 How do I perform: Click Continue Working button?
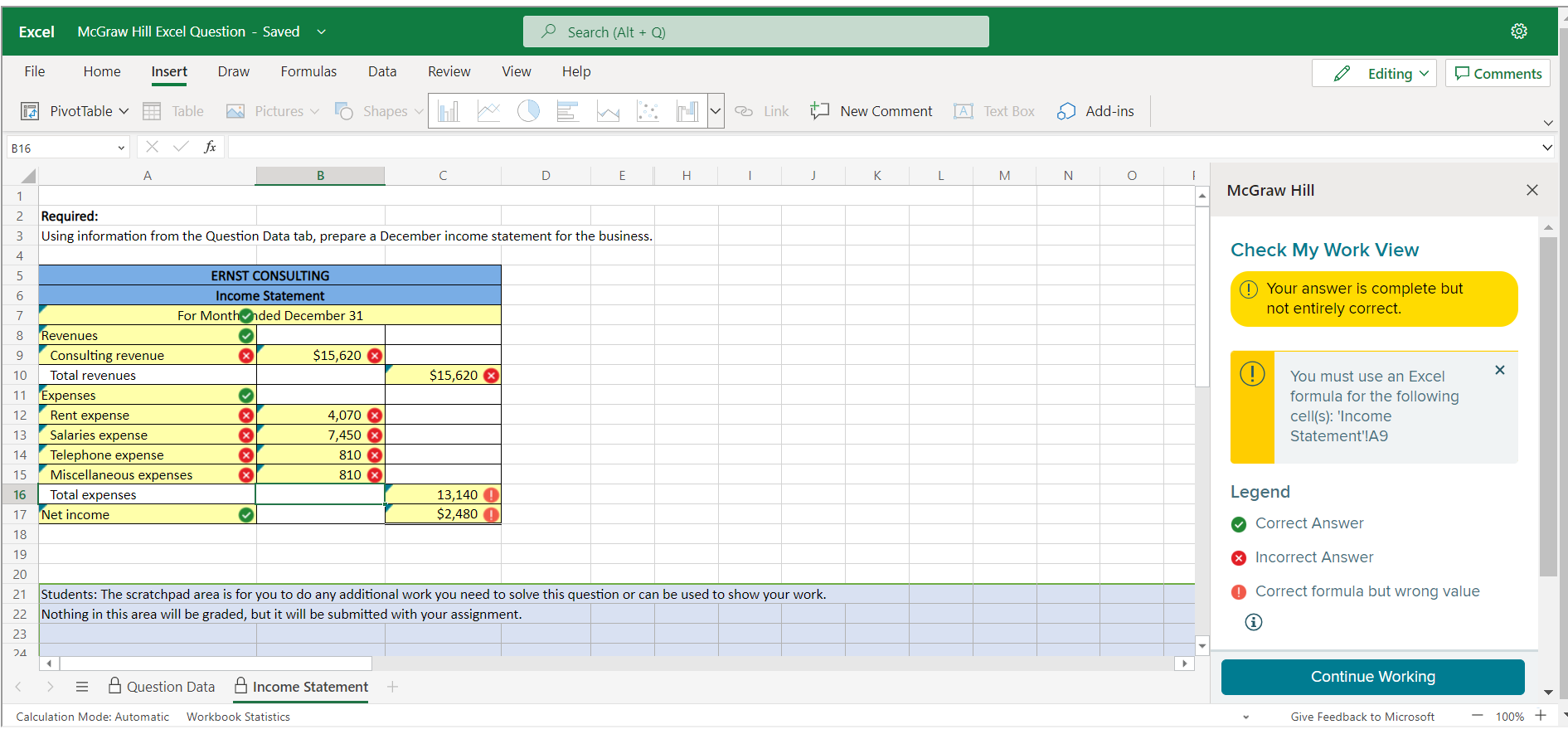point(1372,677)
